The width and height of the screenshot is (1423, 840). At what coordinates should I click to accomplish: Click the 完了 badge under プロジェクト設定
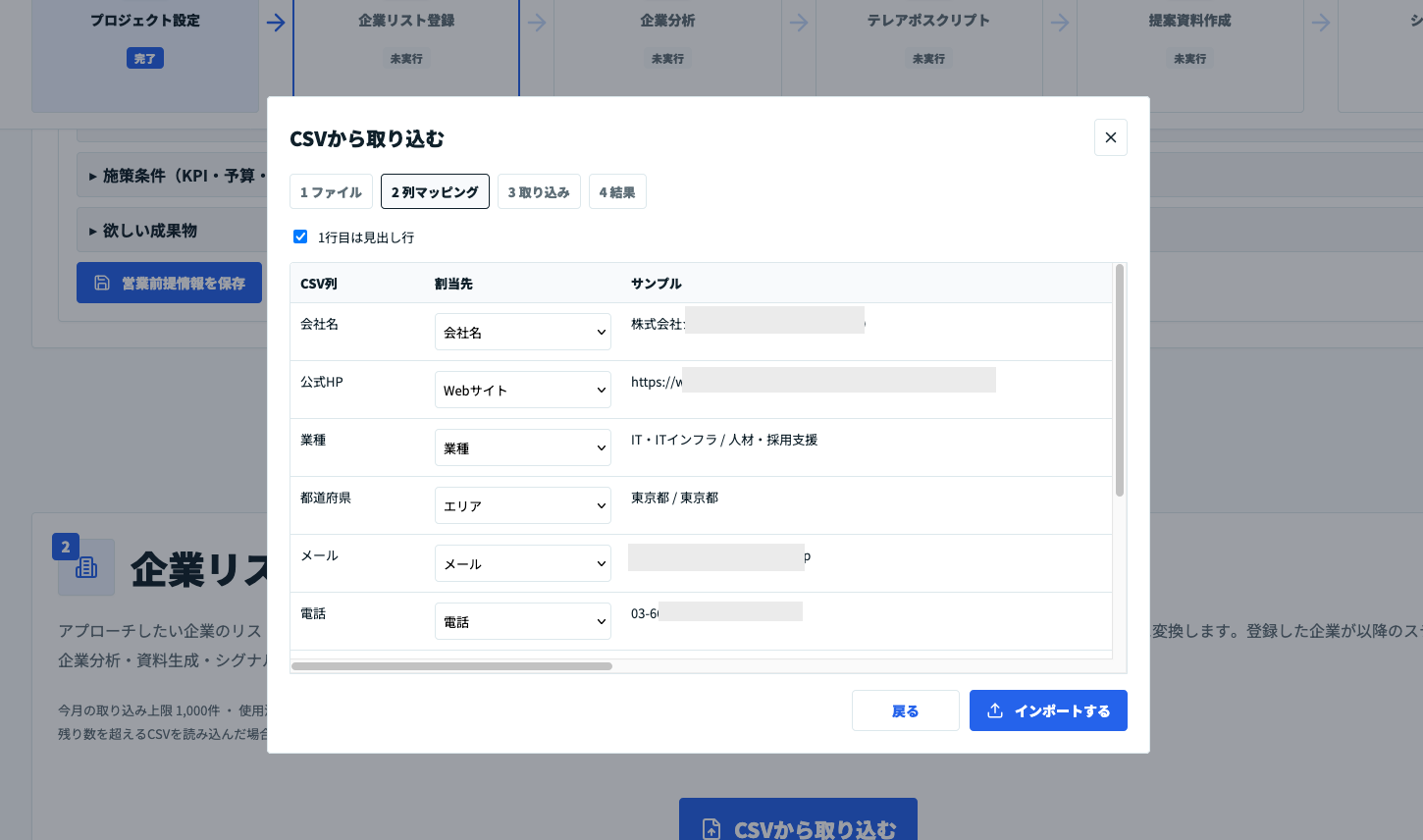pos(145,59)
